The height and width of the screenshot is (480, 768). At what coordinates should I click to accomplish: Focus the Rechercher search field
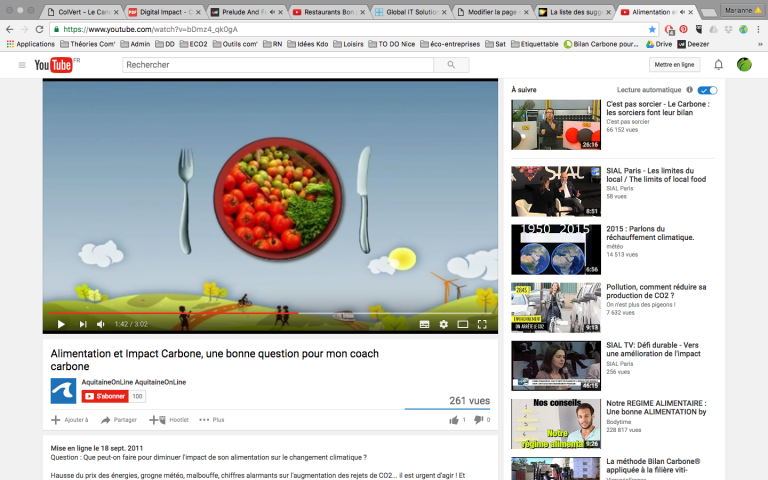tap(278, 65)
